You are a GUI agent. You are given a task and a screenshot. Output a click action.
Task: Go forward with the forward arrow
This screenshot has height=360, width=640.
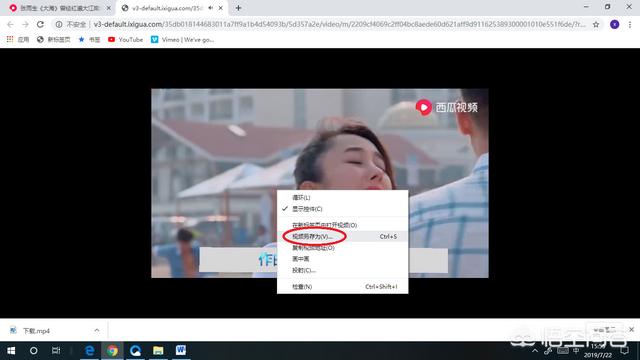point(25,24)
